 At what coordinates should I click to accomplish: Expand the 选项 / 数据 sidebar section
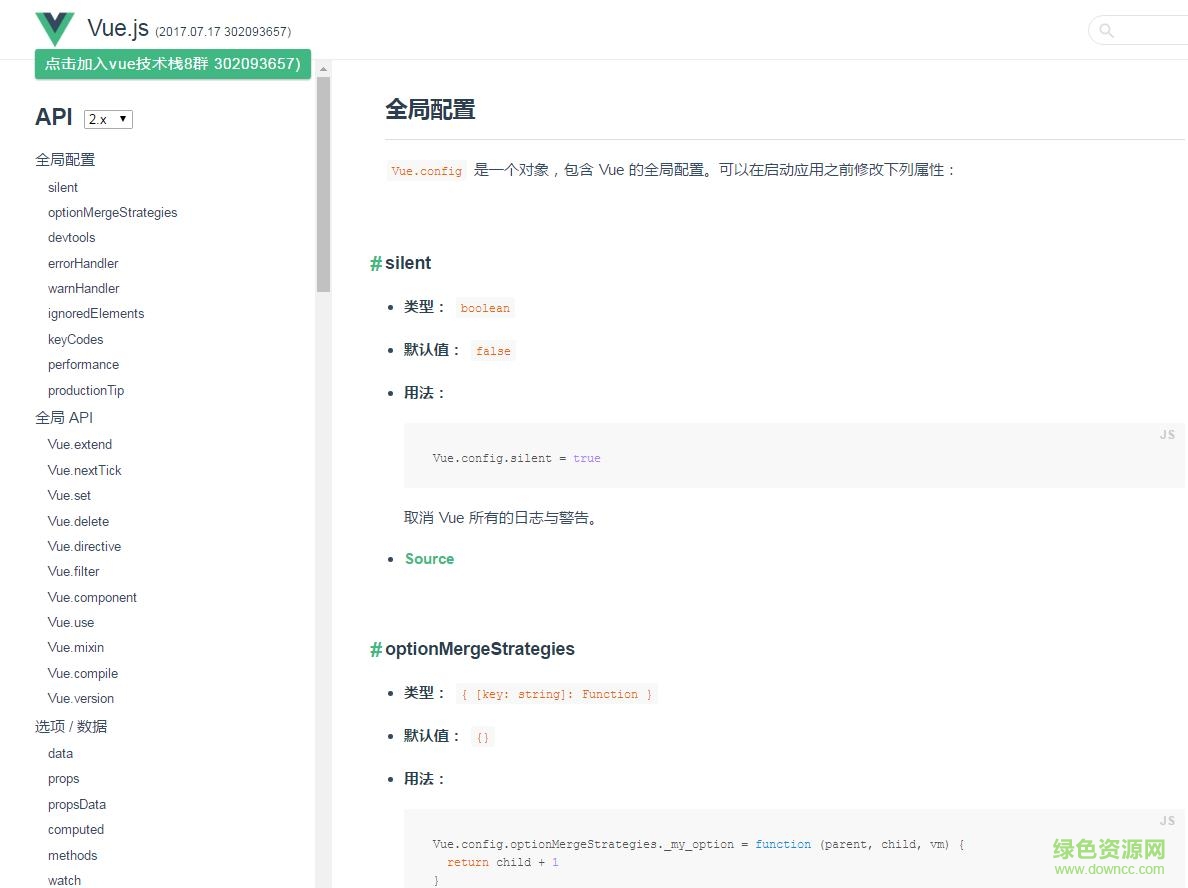coord(70,726)
